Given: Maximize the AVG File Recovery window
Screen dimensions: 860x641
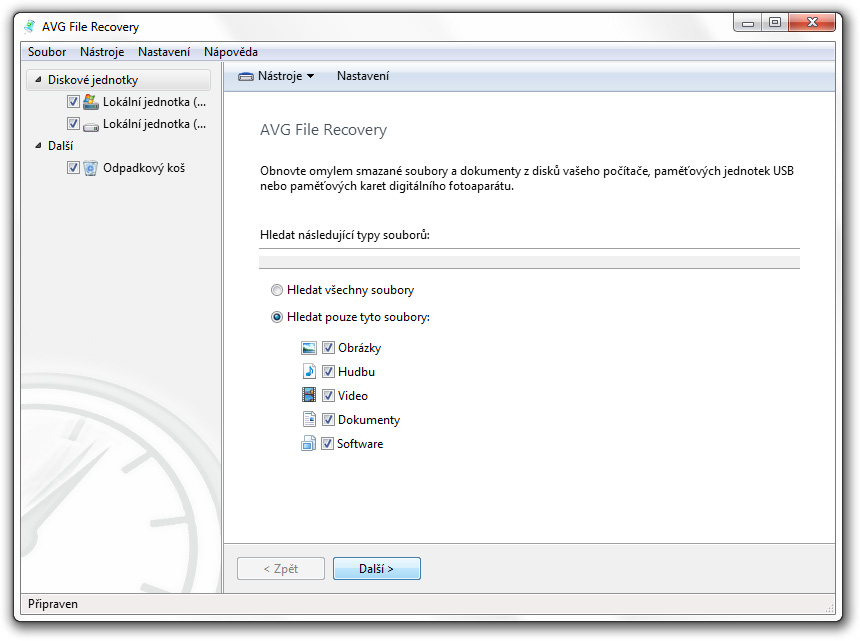Looking at the screenshot, I should point(775,23).
